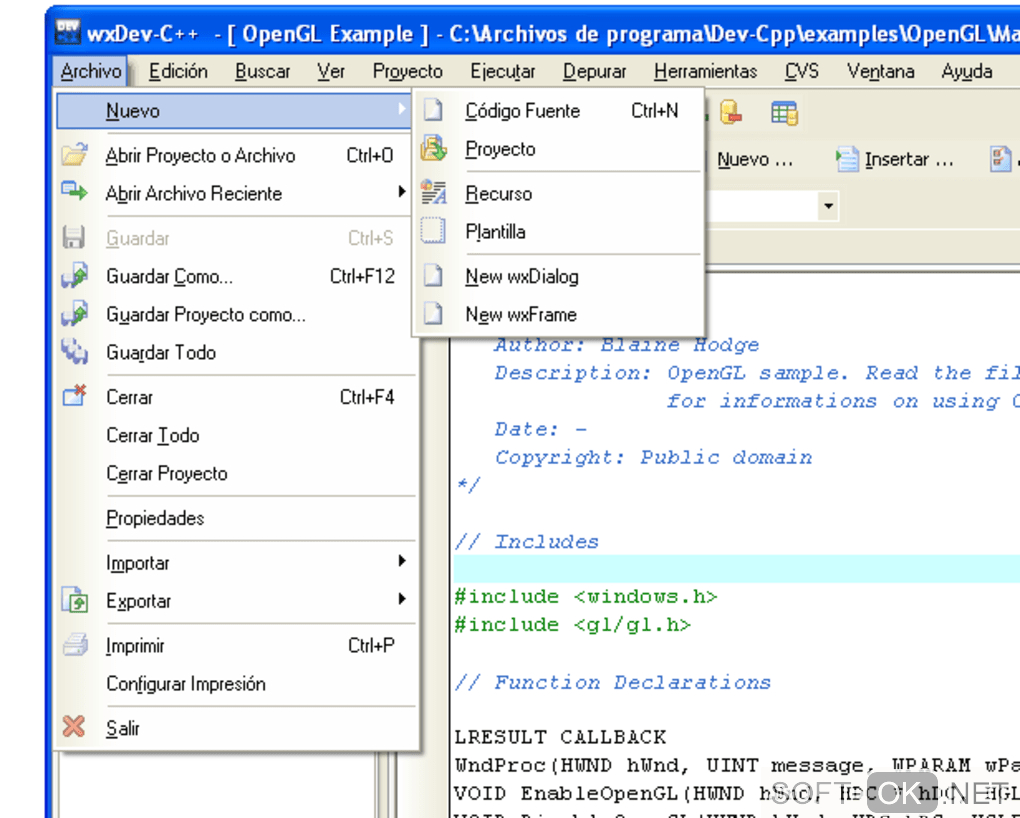Expand Abrir Archivo Reciente submenu arrow
The height and width of the screenshot is (818, 1020).
pyautogui.click(x=401, y=192)
